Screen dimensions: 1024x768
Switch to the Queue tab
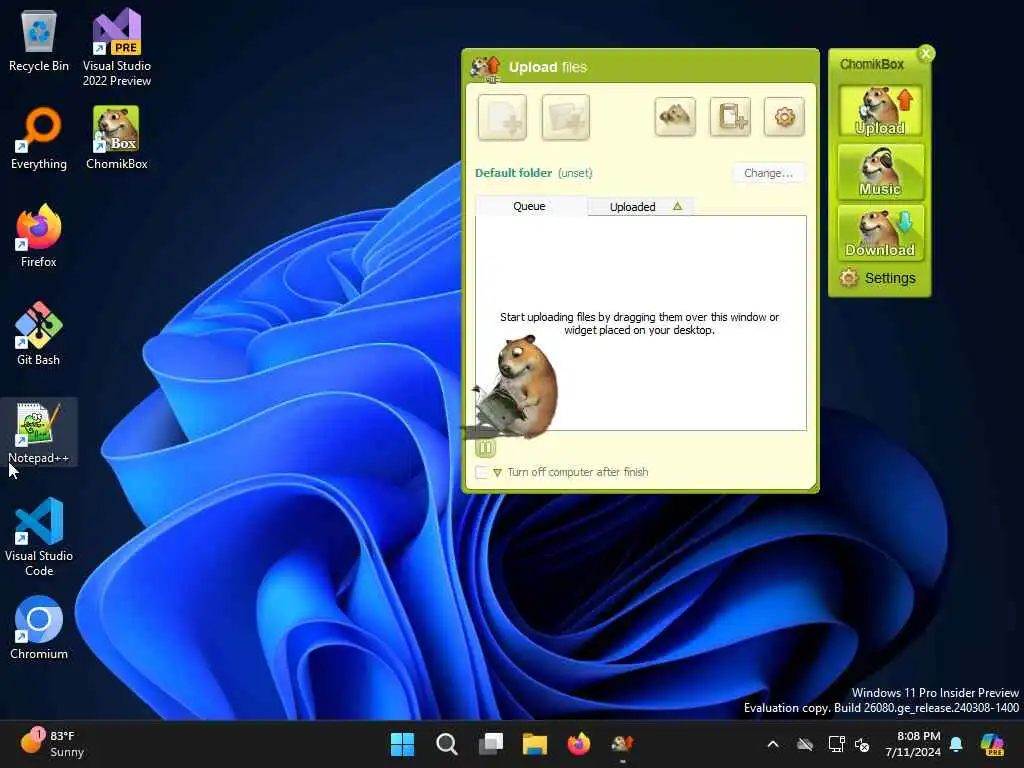(x=530, y=206)
